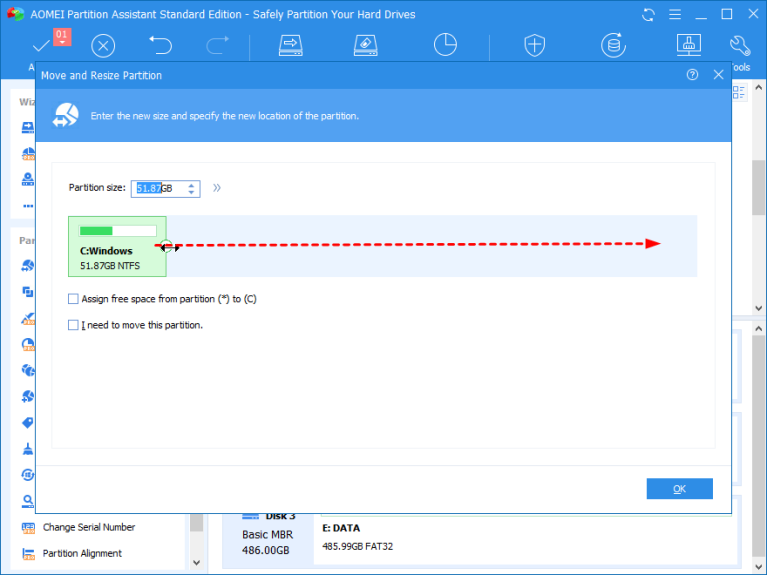
Task: Click the overlapping-squares copy sidebar icon
Action: coord(28,292)
